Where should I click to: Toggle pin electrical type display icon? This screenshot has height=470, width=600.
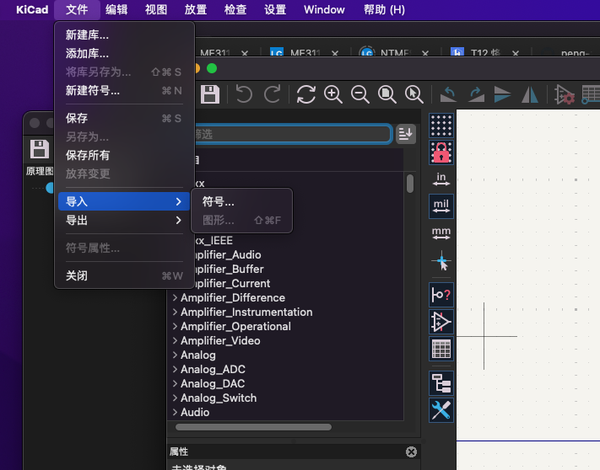pos(441,295)
